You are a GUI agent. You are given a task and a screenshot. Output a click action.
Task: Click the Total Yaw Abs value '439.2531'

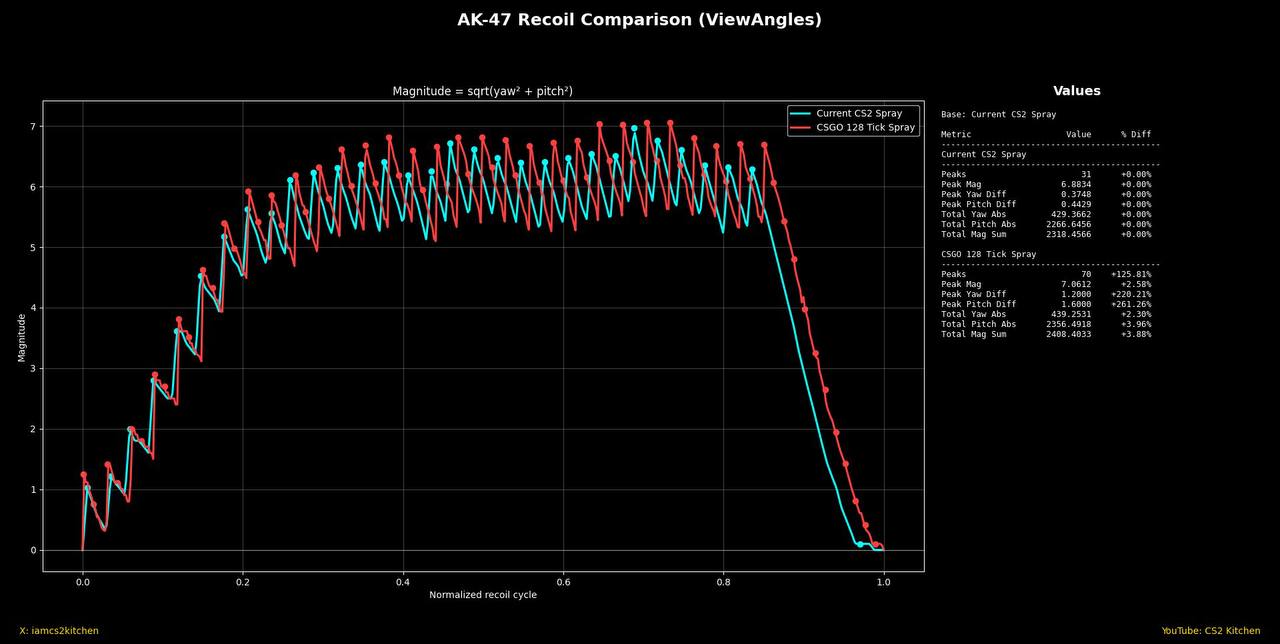(1071, 314)
